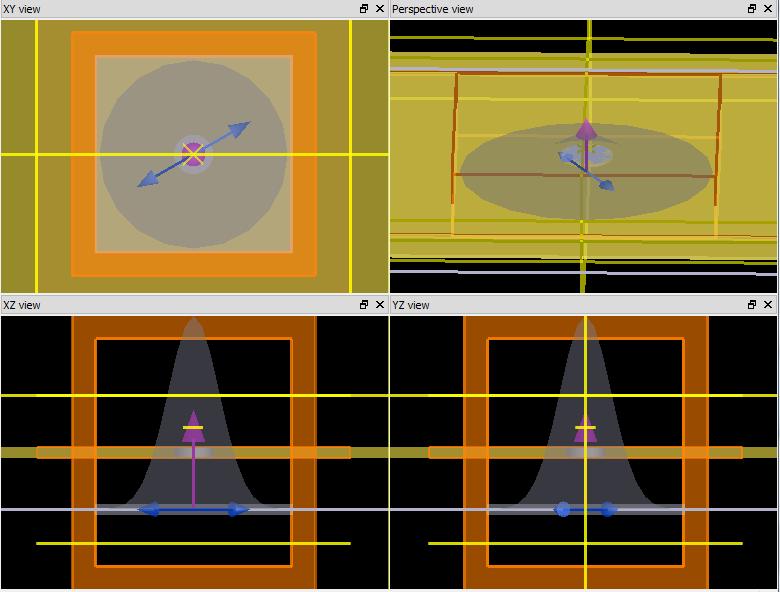The image size is (780, 592).
Task: Undock the Perspective view panel
Action: (752, 9)
